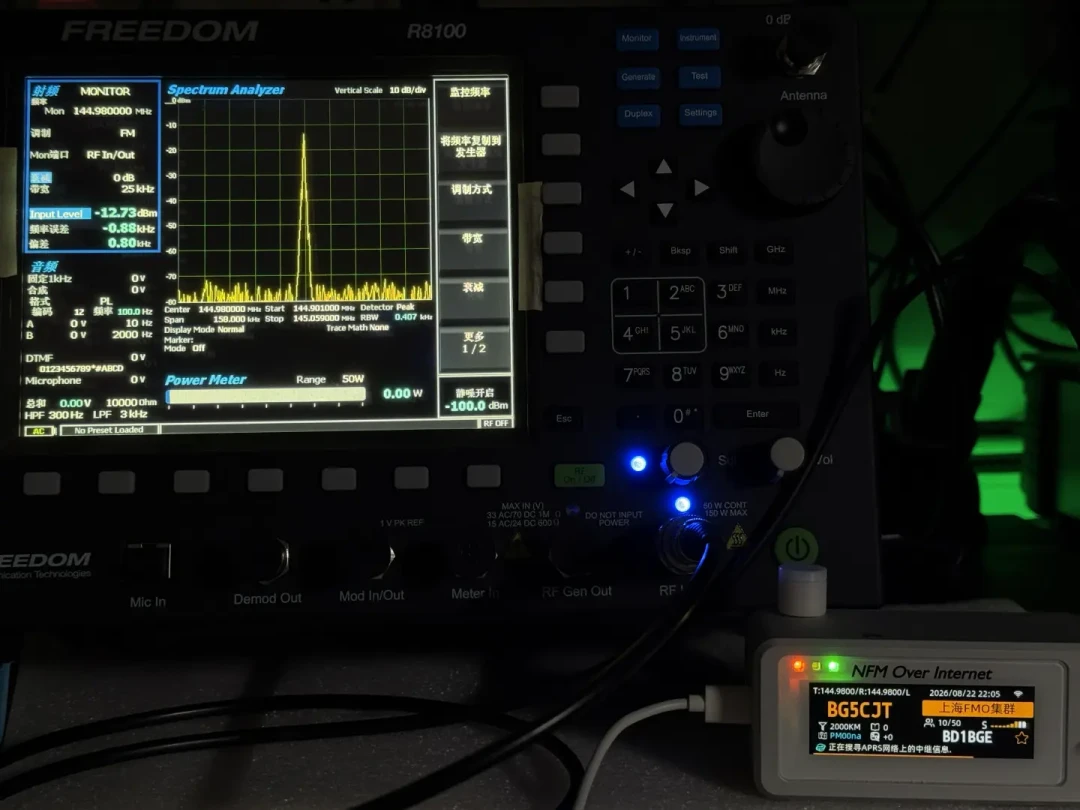This screenshot has height=810, width=1080.
Task: Switch to Duplex mode button
Action: (x=638, y=114)
